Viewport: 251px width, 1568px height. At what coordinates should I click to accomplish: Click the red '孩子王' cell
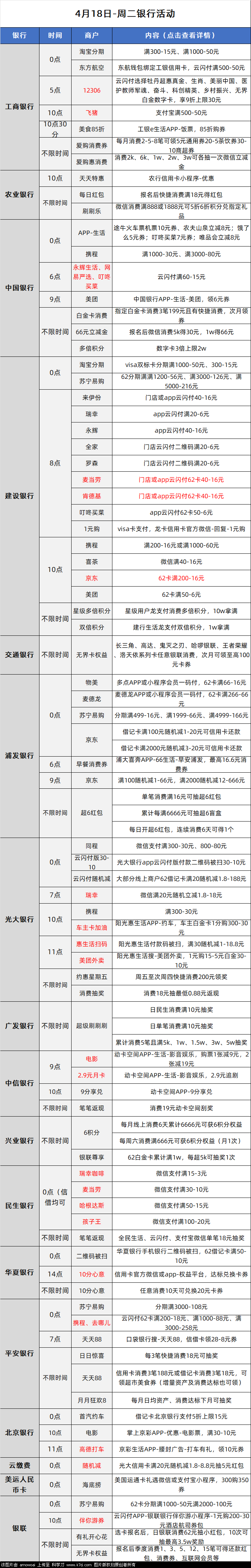pos(91,1222)
